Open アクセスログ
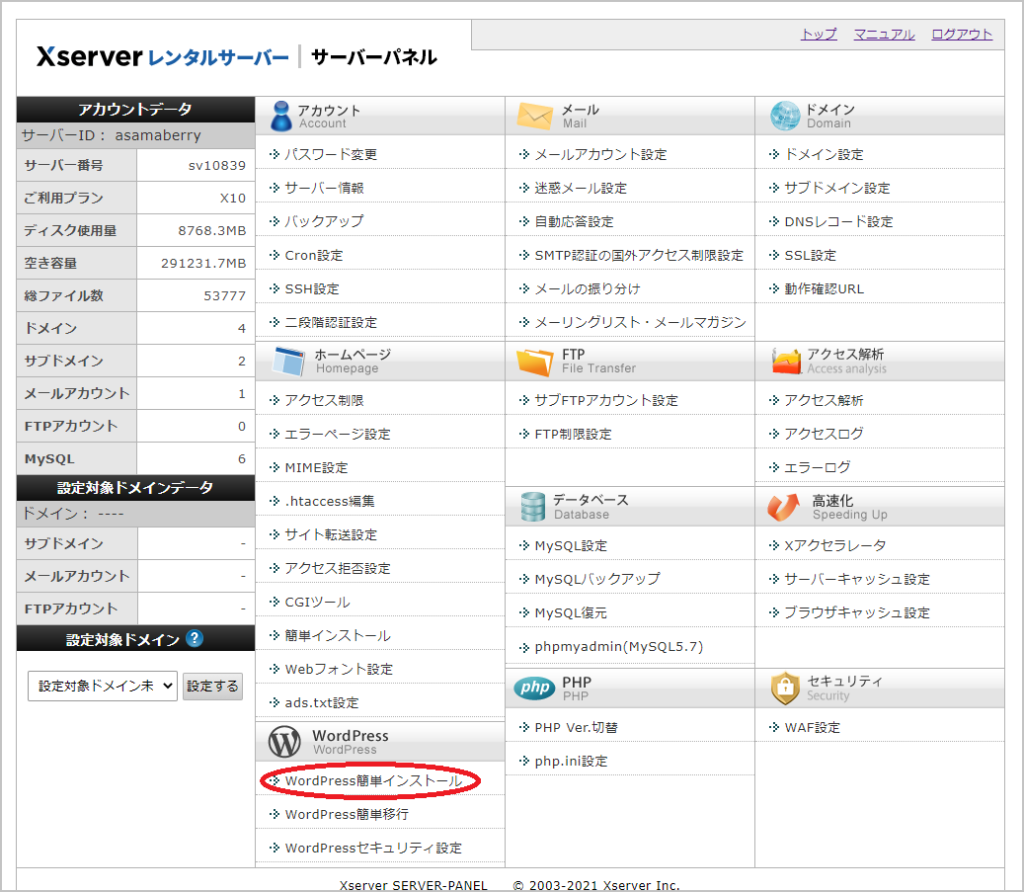The height and width of the screenshot is (892, 1024). pos(824,434)
